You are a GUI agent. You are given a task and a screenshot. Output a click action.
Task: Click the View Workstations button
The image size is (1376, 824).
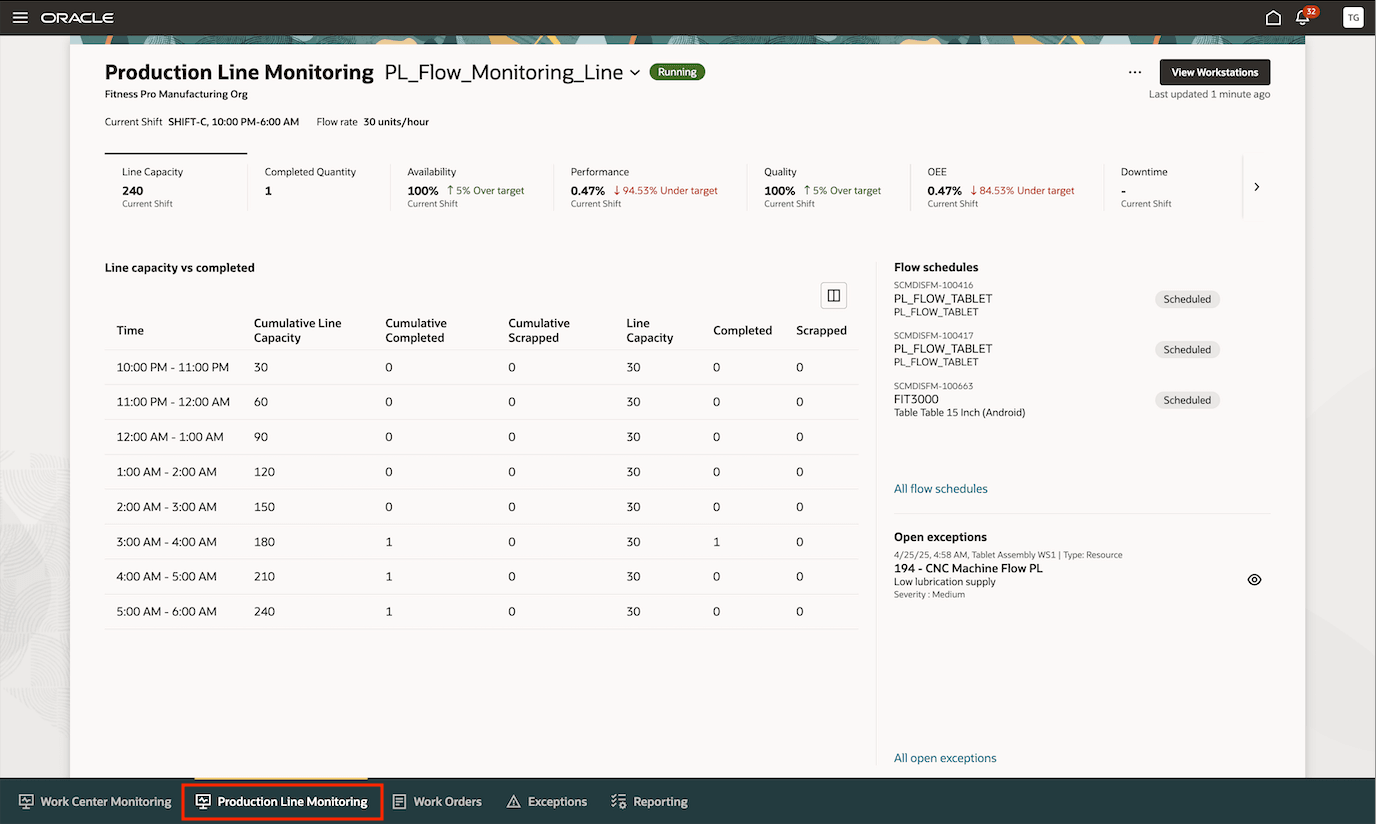tap(1214, 72)
